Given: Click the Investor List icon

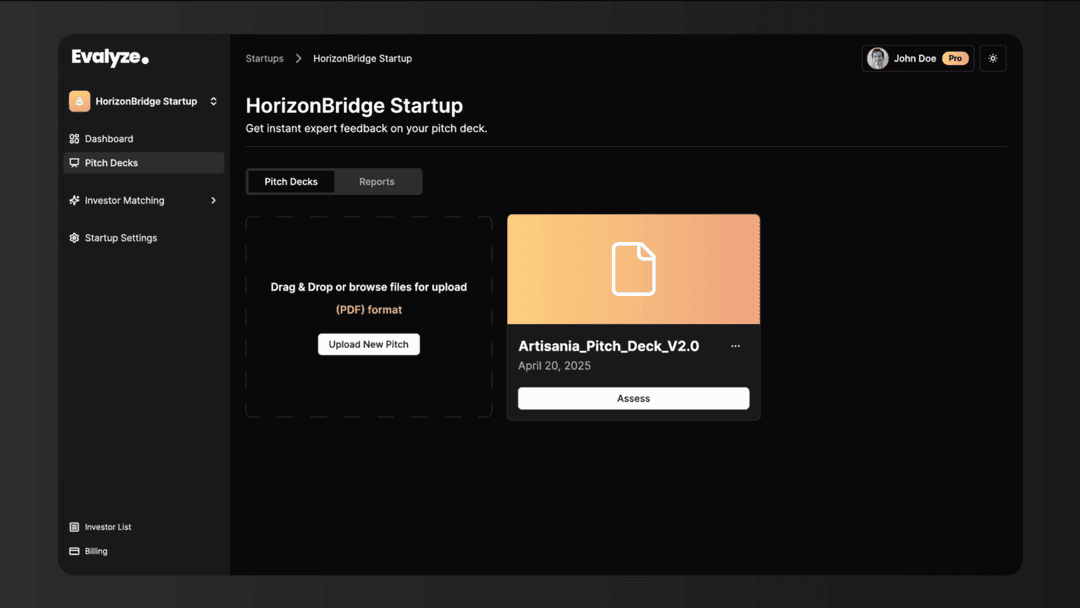Looking at the screenshot, I should (x=74, y=527).
